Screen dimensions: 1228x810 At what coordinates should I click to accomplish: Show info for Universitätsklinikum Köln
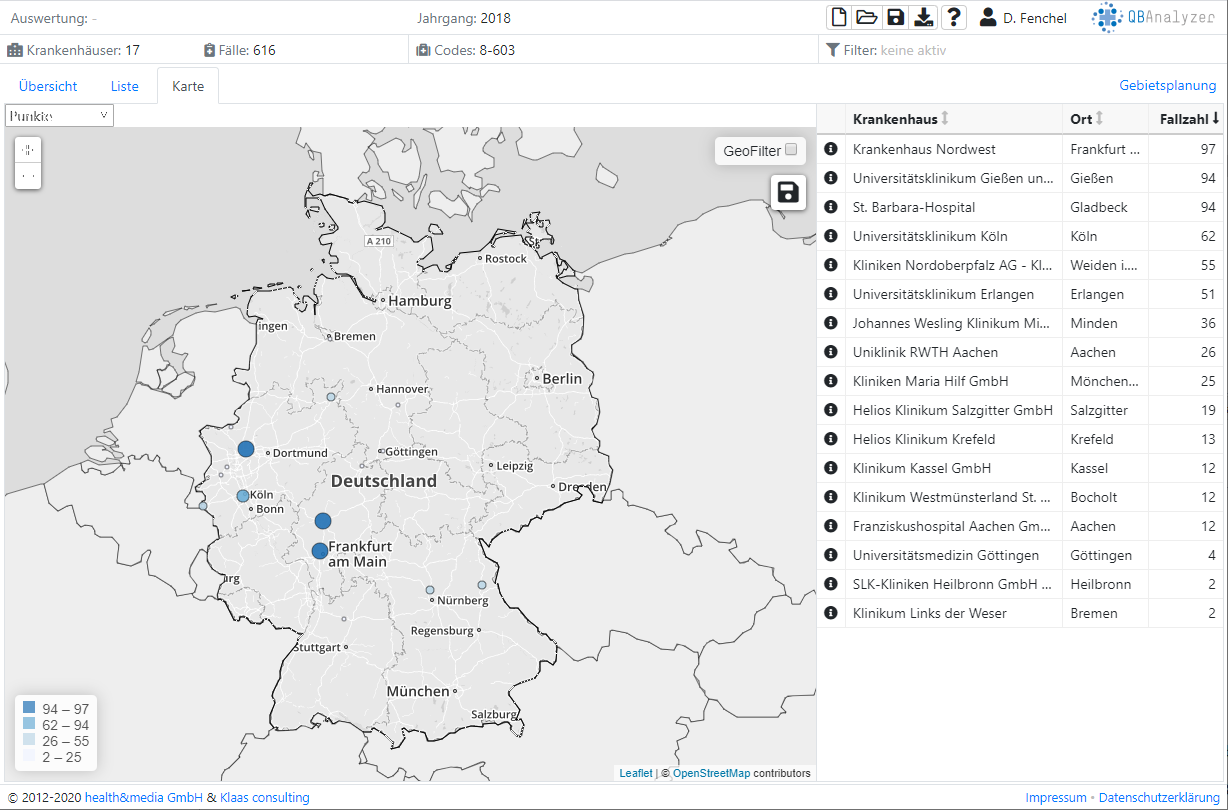tap(830, 236)
